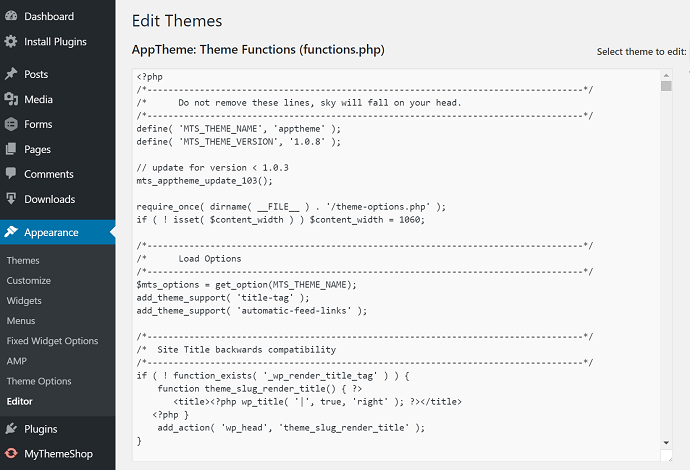This screenshot has width=690, height=470.
Task: Click the Media icon in sidebar
Action: [x=11, y=99]
